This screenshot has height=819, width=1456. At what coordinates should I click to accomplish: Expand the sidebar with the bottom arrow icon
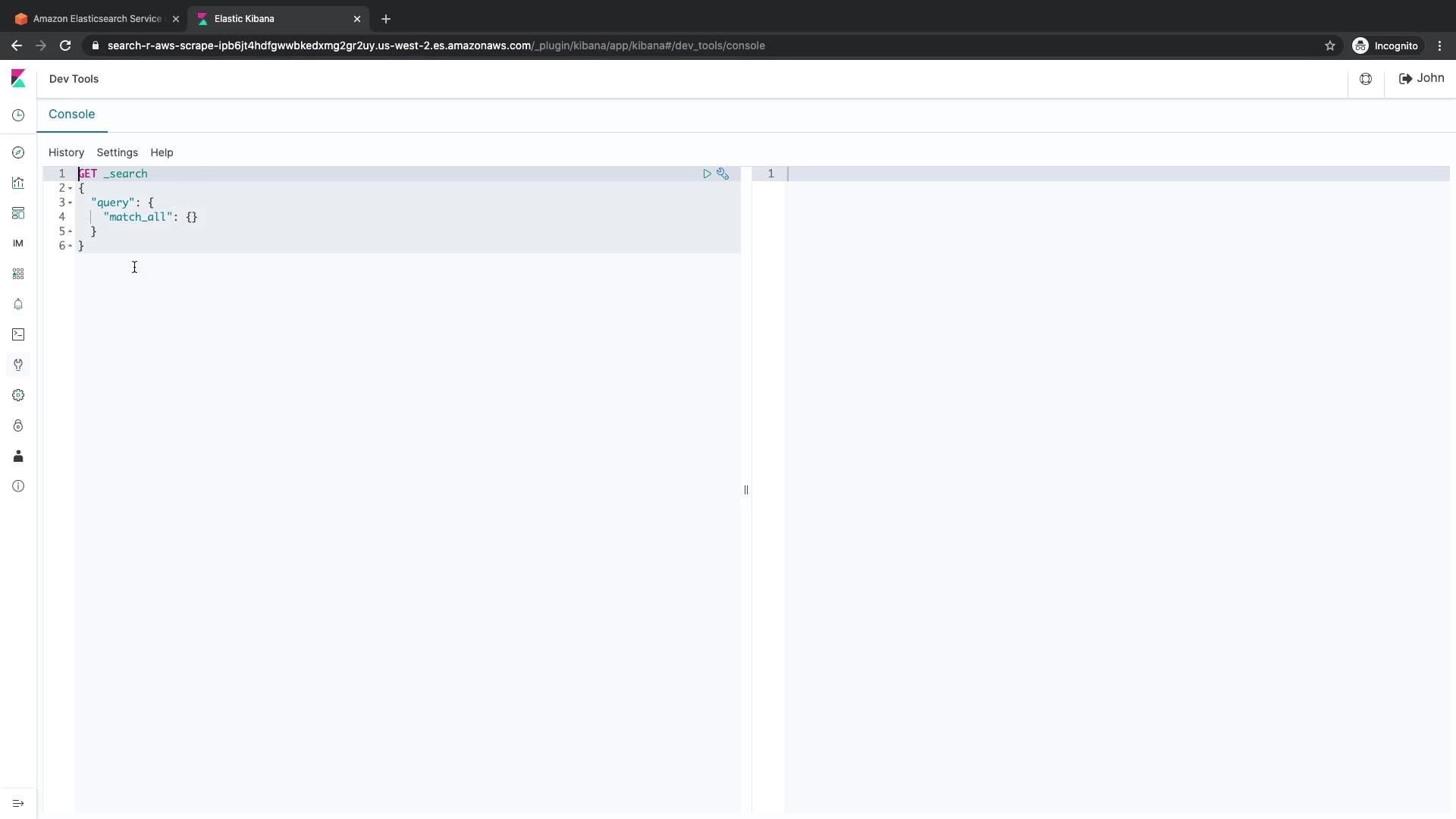point(18,803)
